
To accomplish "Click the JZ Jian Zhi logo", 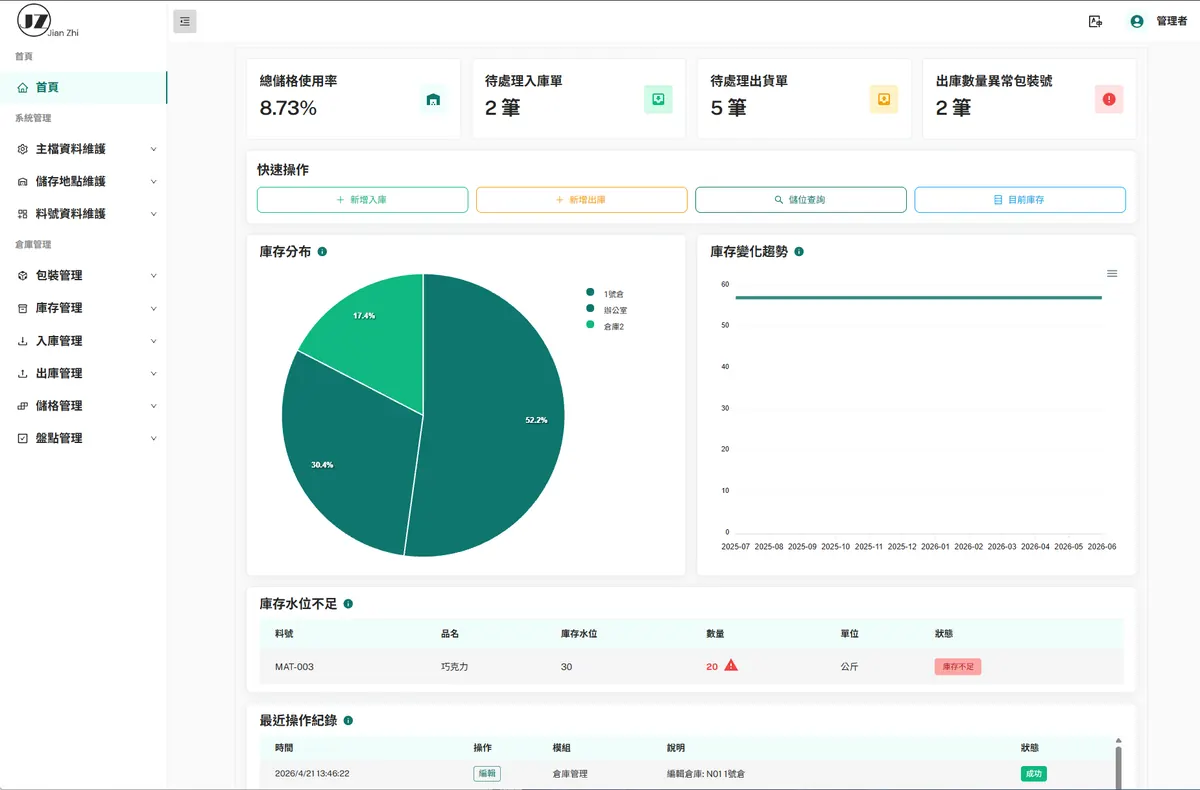I will coord(47,22).
